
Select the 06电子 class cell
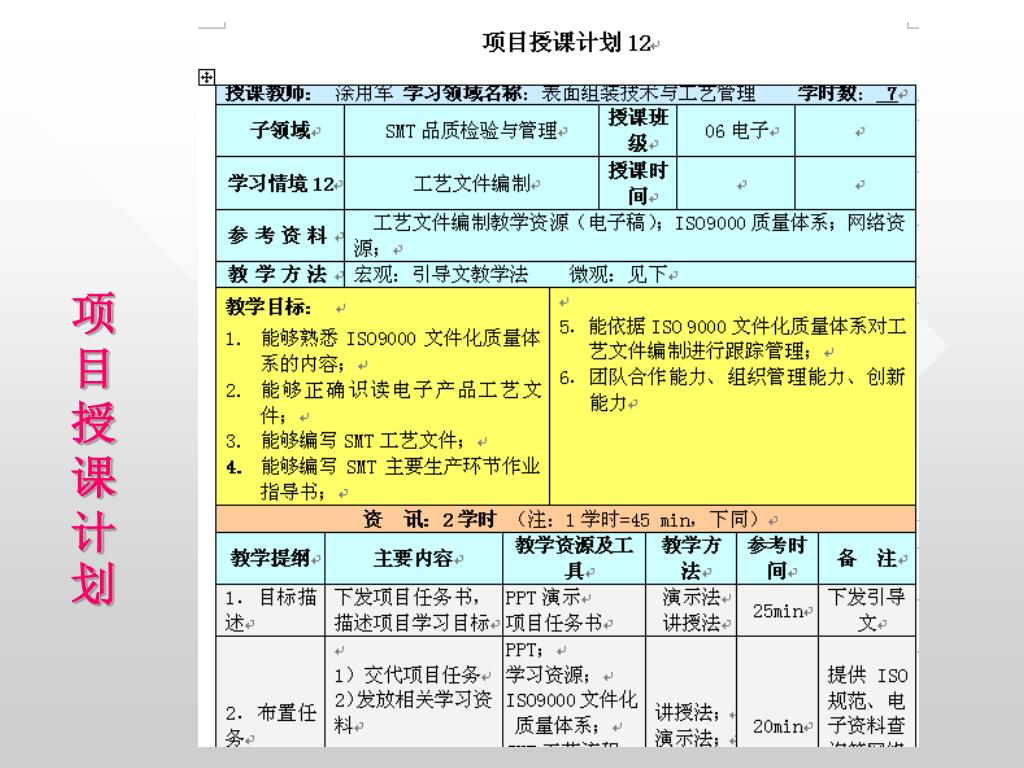point(736,131)
